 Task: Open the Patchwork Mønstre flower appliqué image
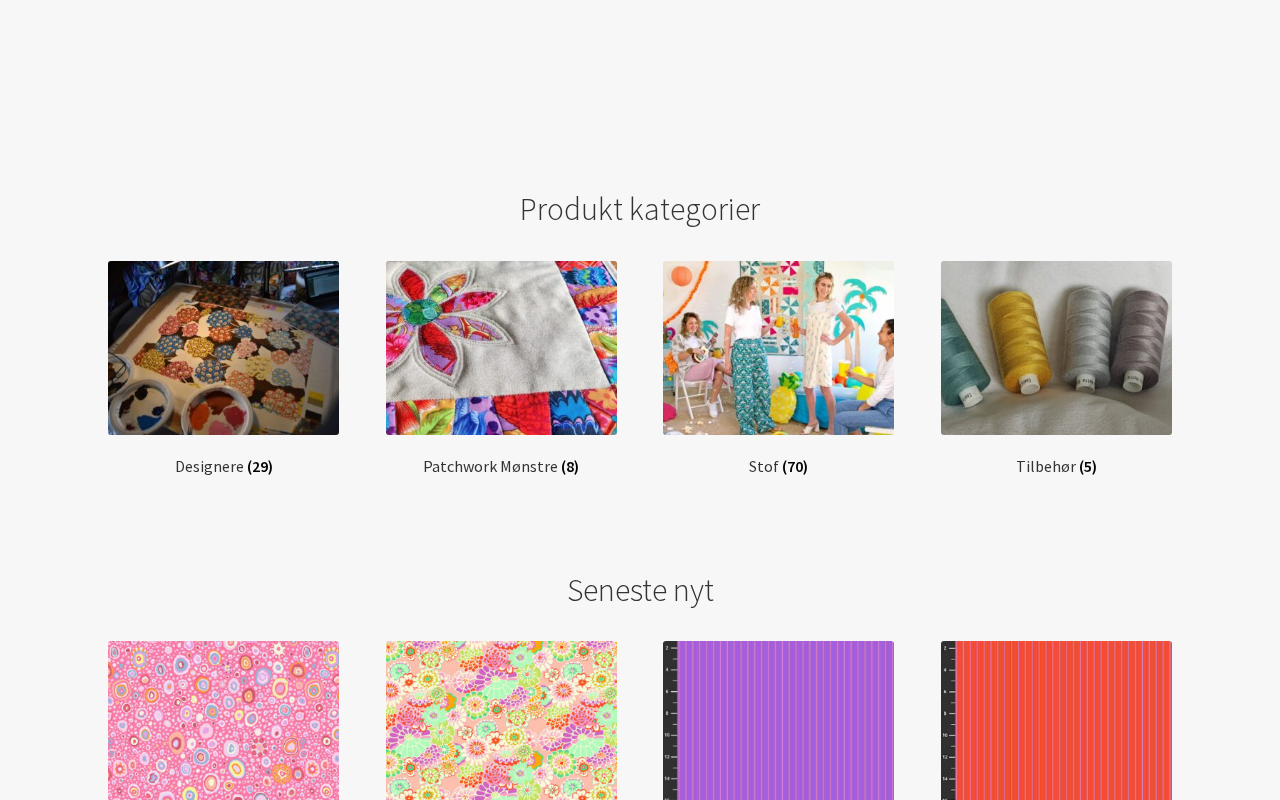(x=501, y=348)
